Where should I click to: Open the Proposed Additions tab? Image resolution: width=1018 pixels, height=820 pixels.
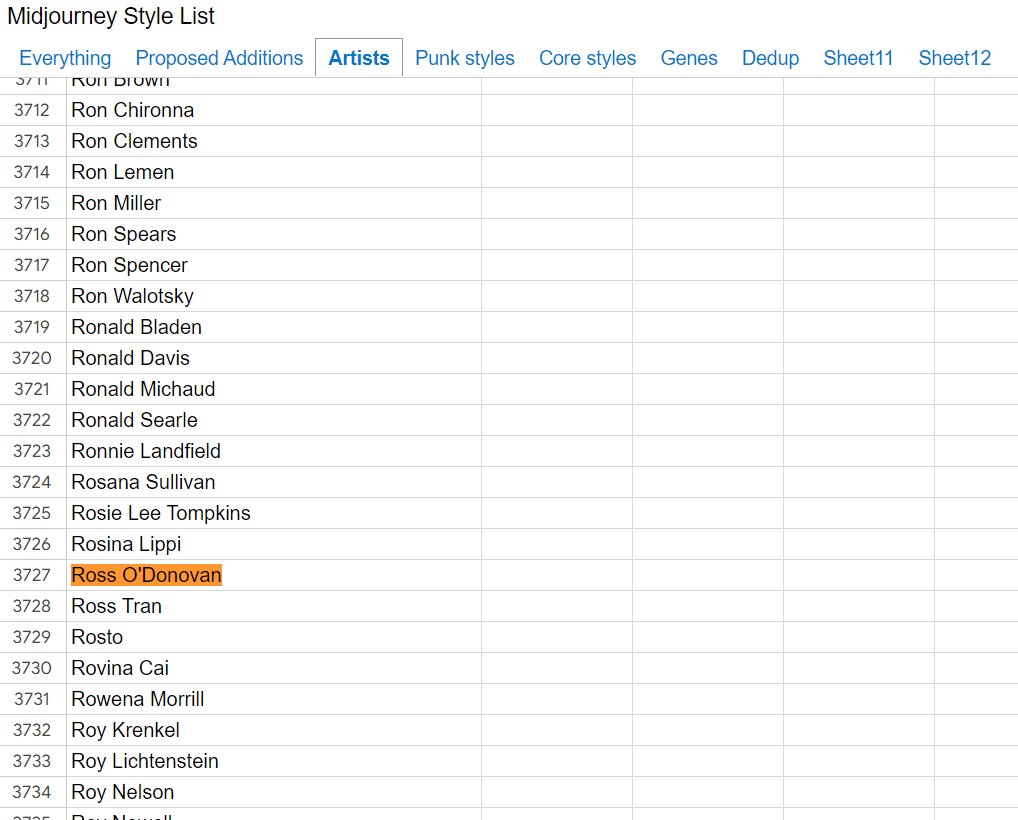(219, 58)
